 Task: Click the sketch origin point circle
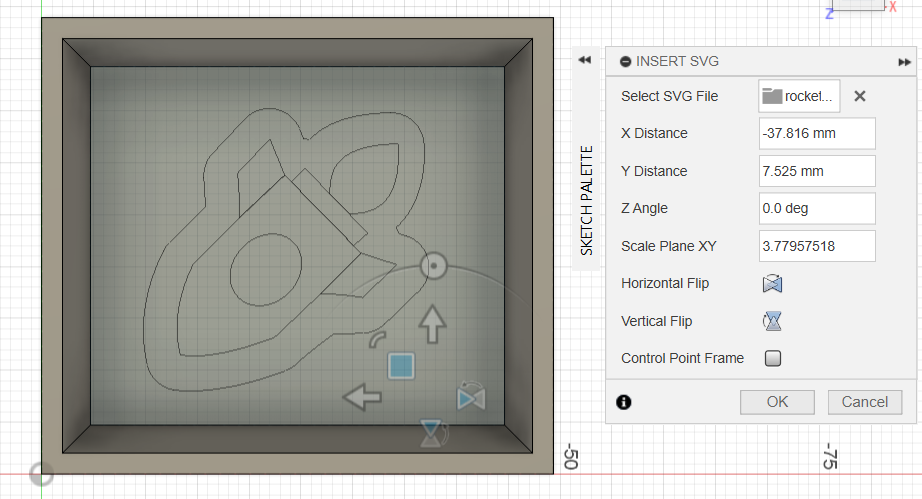click(41, 474)
